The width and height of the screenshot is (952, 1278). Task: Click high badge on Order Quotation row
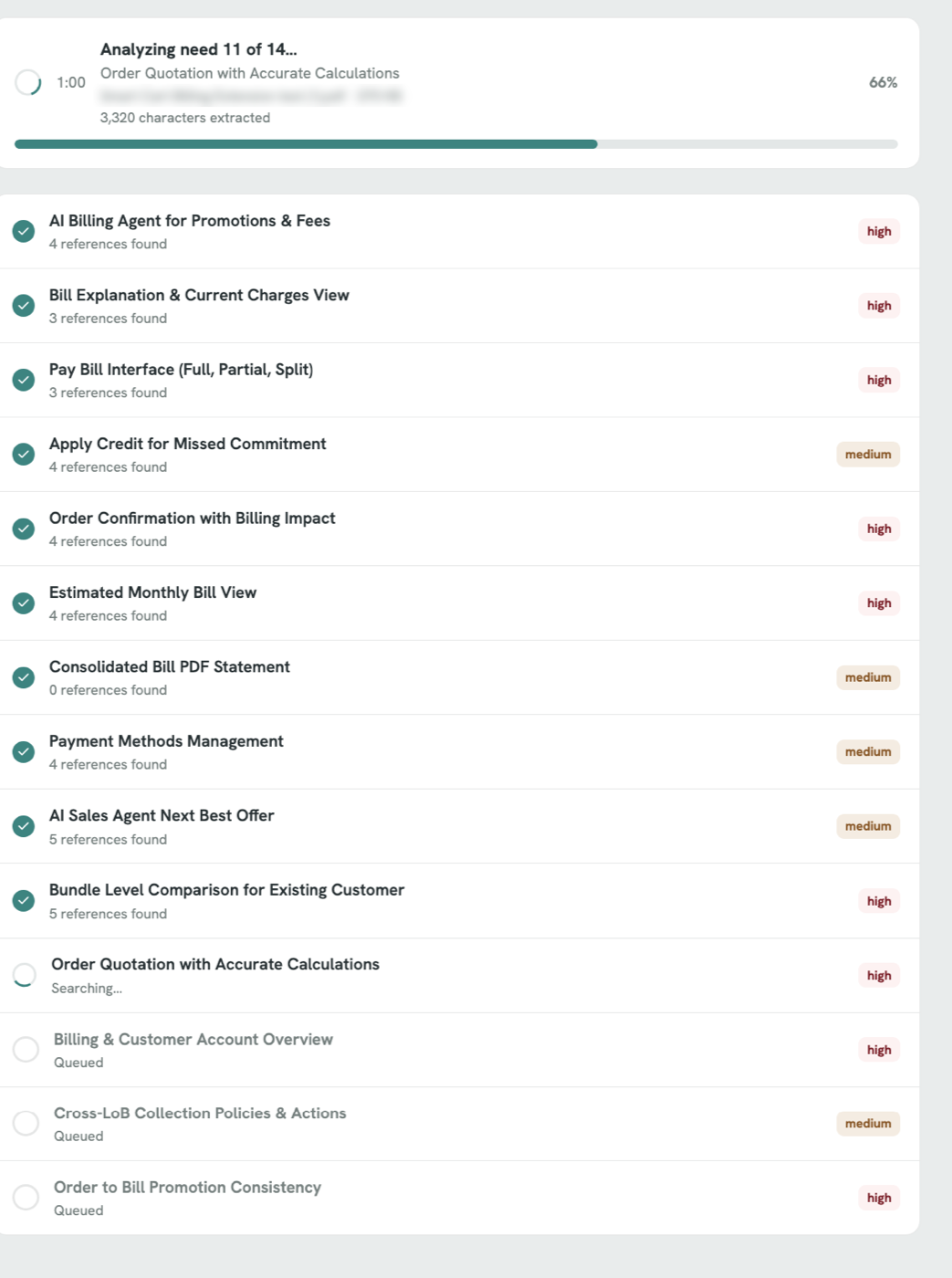[879, 976]
